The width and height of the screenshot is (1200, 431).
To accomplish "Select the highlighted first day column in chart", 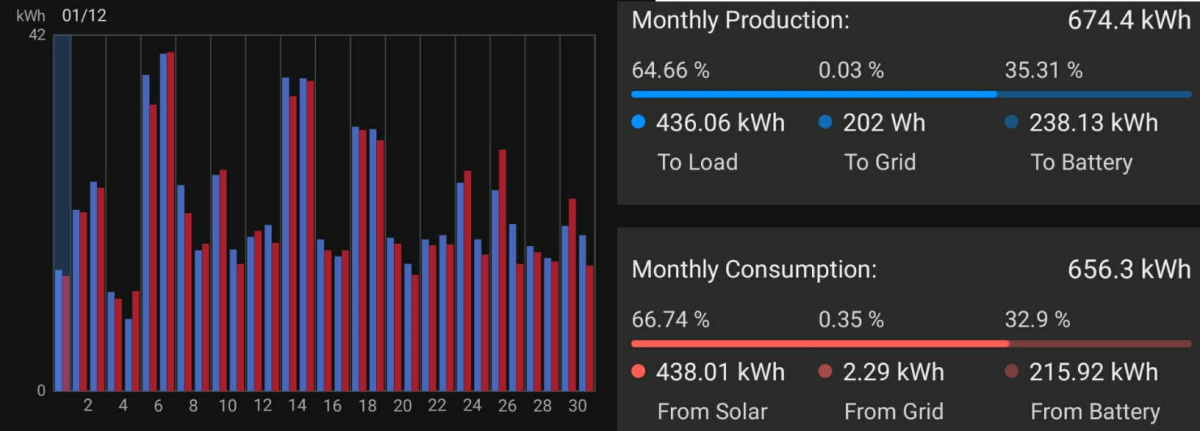I will [x=62, y=212].
